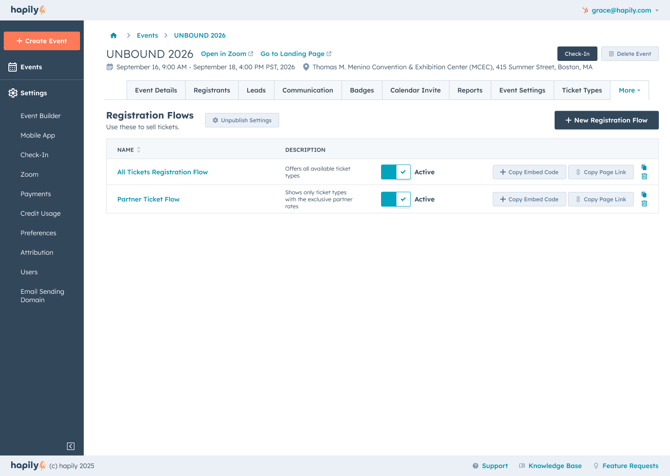Open the More tab dropdown
The image size is (670, 476).
629,90
